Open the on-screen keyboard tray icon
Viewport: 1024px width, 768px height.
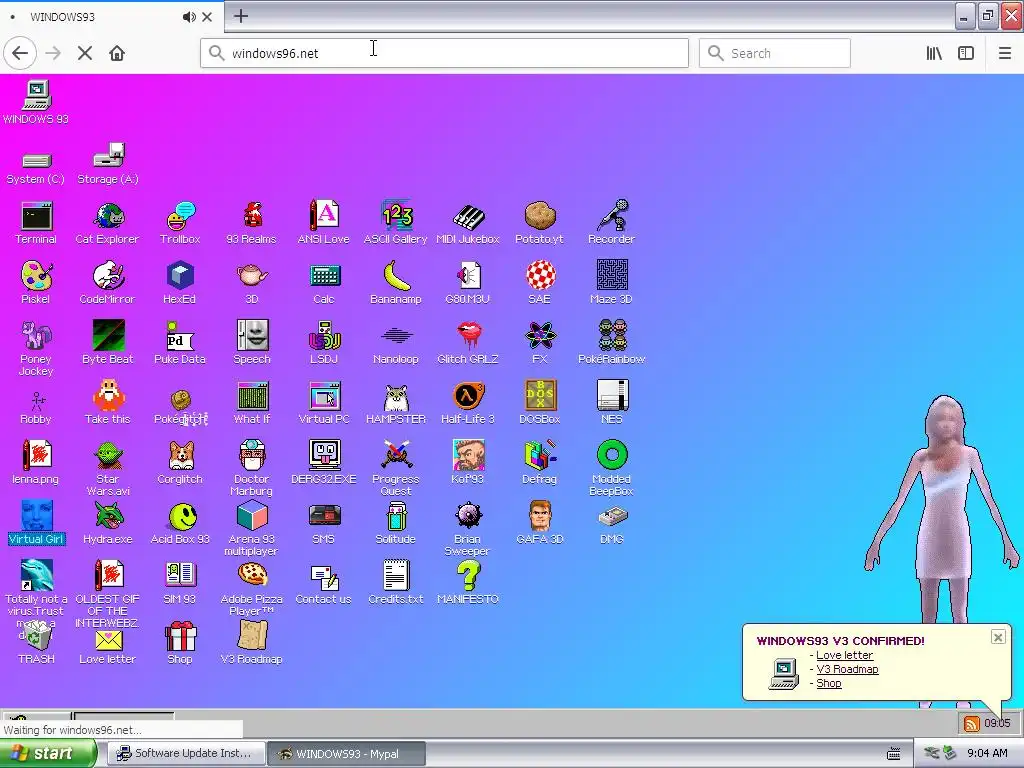[x=893, y=754]
